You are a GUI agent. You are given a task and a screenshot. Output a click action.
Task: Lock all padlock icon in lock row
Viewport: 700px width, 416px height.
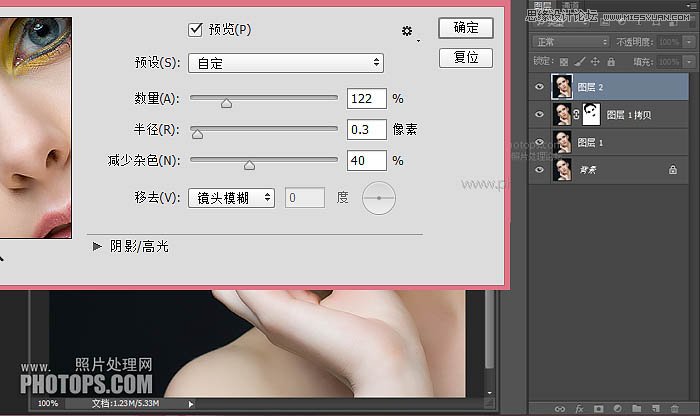611,62
